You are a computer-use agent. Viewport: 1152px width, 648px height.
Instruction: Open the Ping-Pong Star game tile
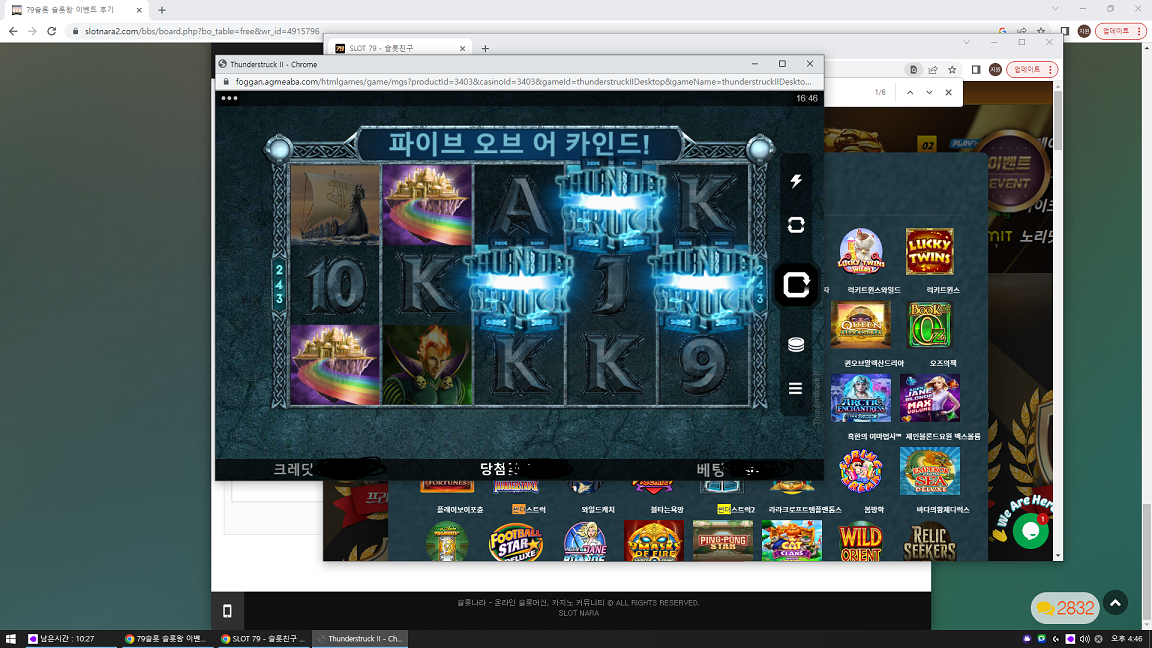[722, 541]
